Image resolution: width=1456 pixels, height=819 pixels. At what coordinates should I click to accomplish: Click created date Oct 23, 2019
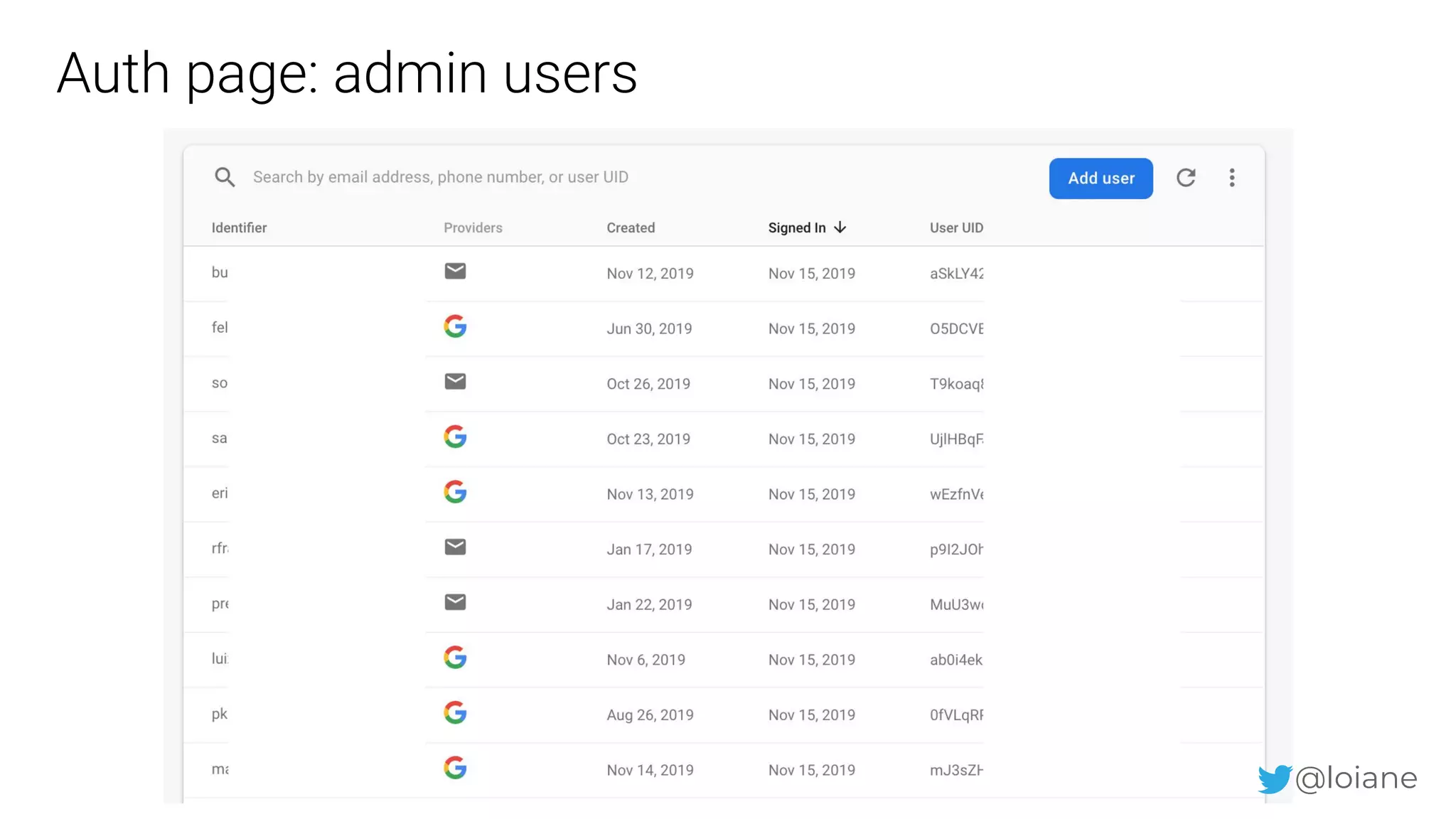[x=648, y=439]
